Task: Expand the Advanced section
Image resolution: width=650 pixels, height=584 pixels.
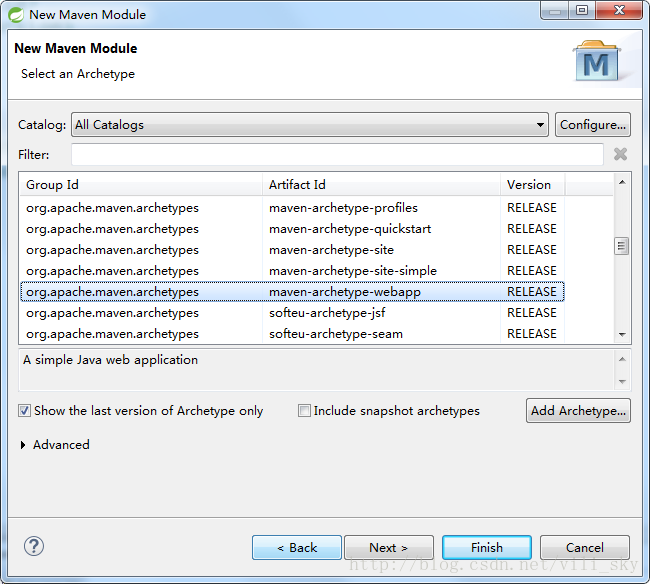Action: [23, 445]
